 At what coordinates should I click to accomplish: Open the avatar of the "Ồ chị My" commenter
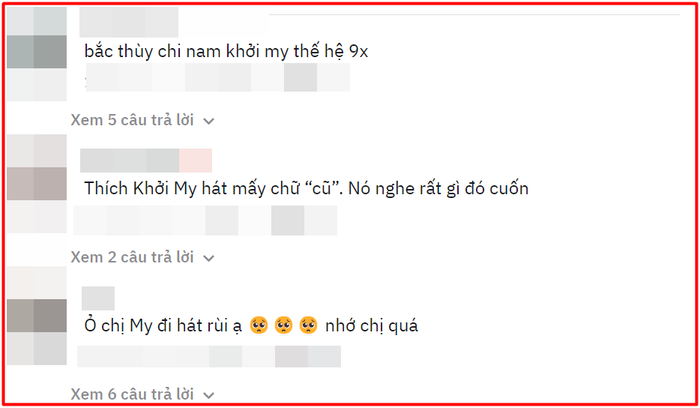(37, 316)
